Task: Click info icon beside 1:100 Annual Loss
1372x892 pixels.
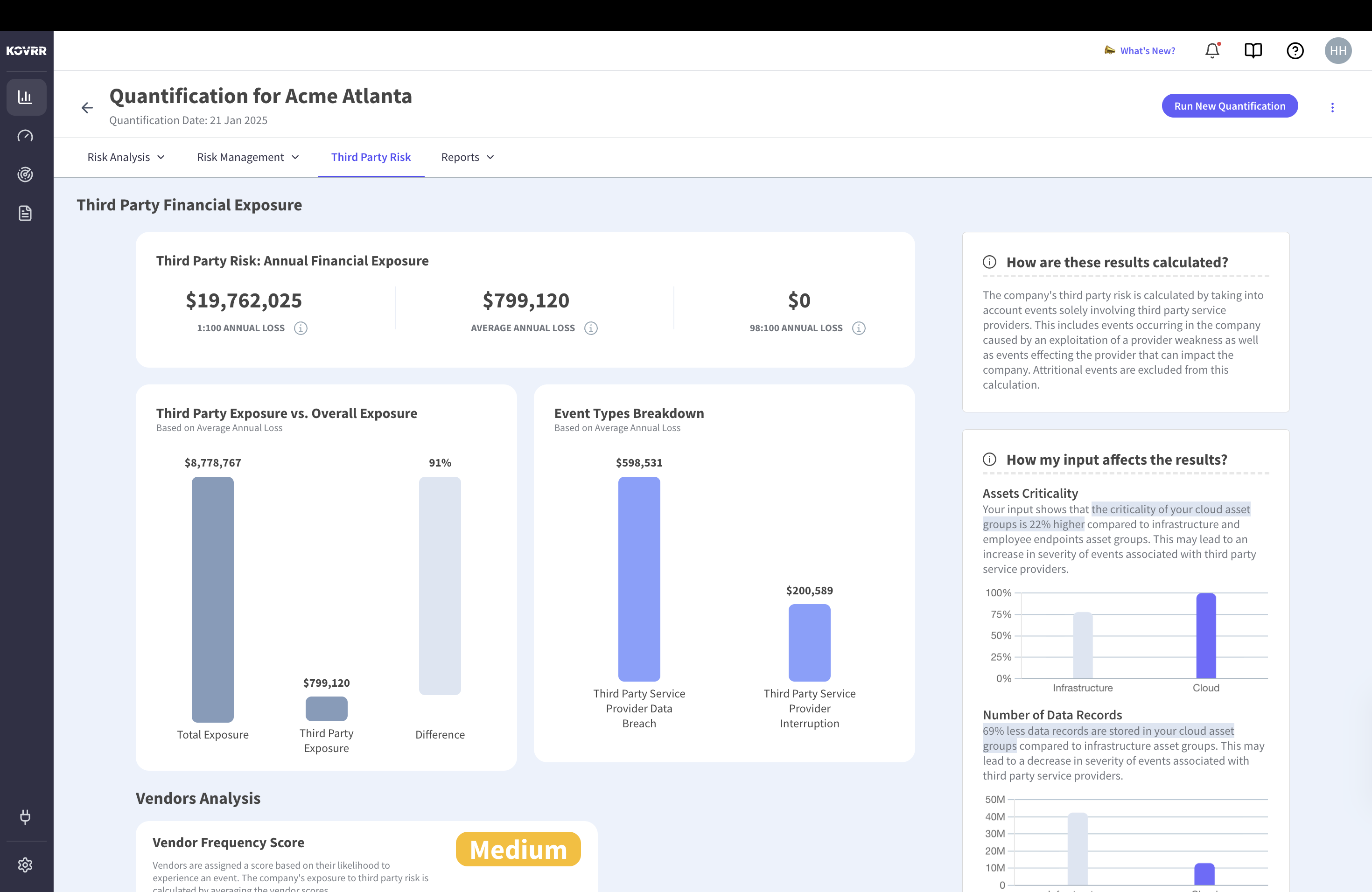Action: [301, 328]
